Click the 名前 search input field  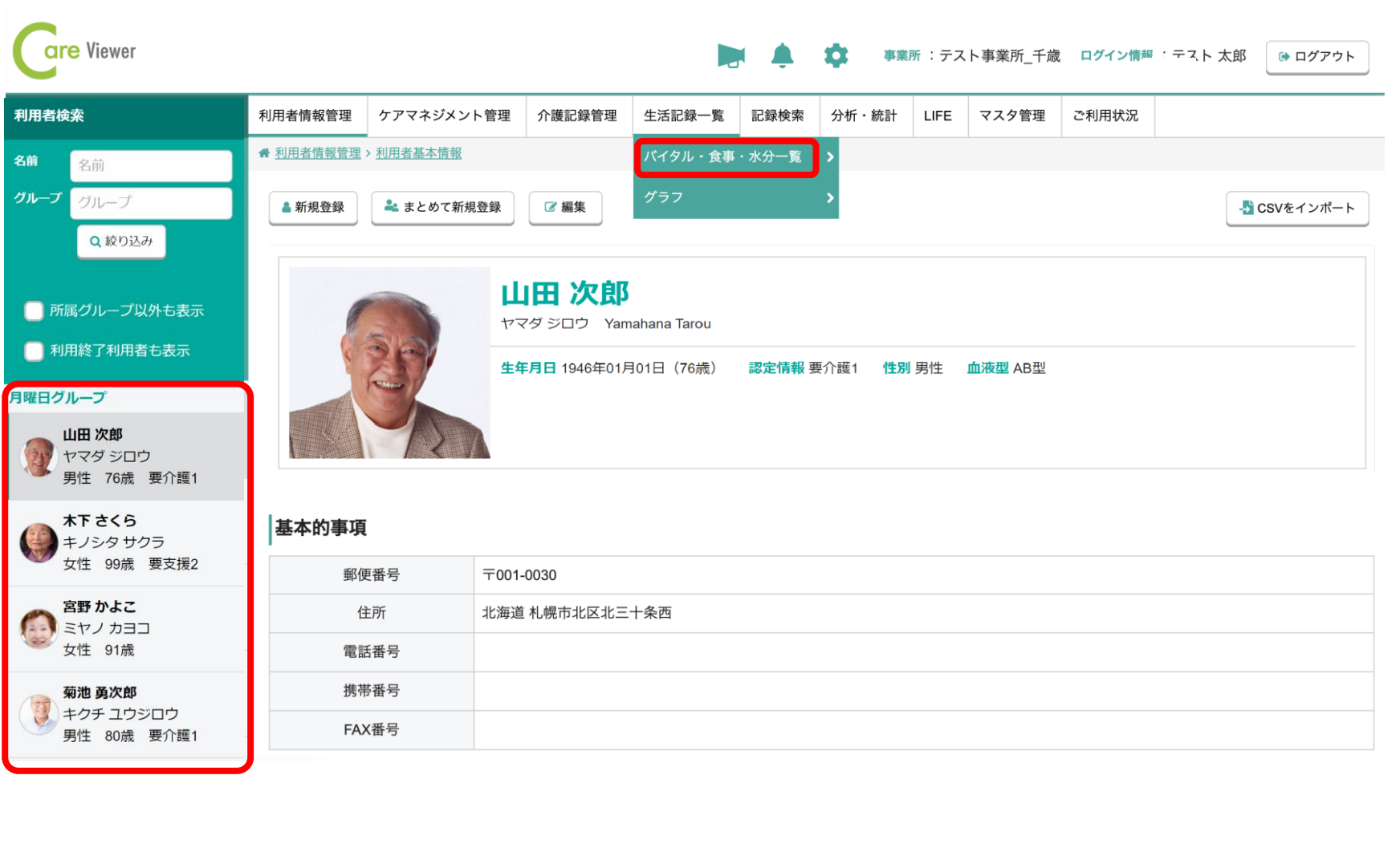151,165
